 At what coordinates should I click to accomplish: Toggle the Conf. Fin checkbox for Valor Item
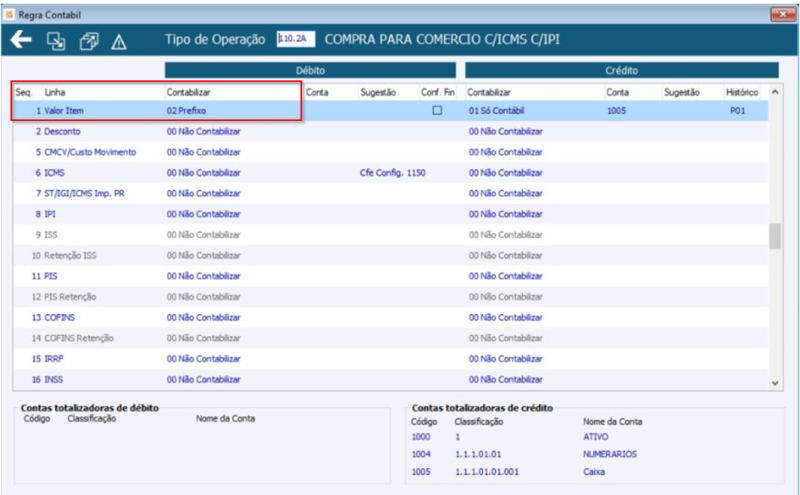[x=437, y=110]
